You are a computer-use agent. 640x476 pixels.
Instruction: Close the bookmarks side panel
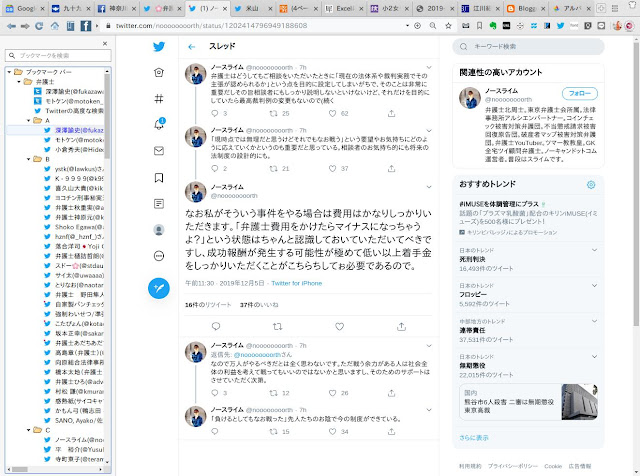[x=105, y=43]
